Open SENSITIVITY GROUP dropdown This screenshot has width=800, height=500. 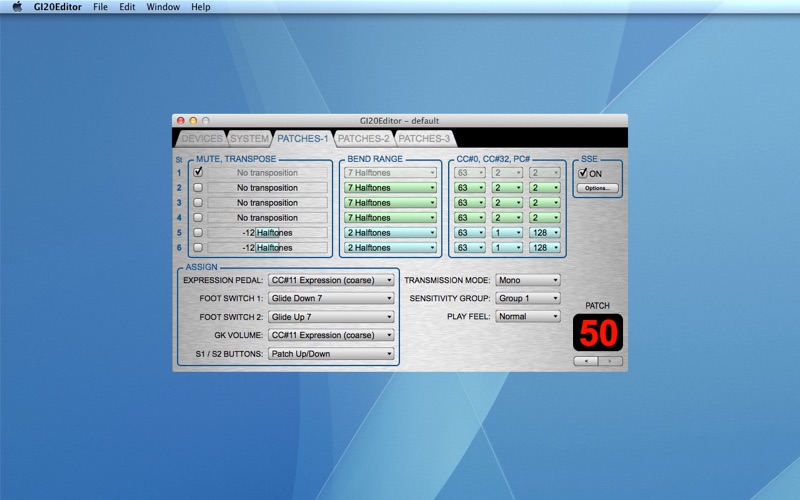click(528, 298)
